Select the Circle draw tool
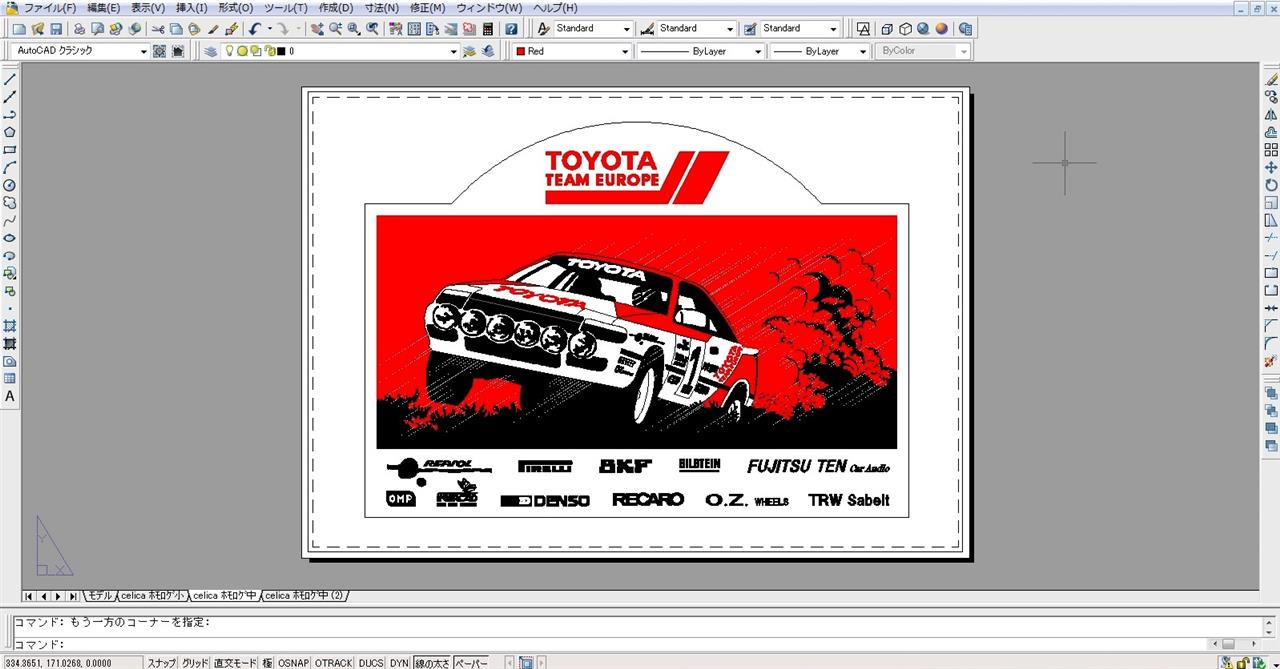The height and width of the screenshot is (669, 1280). [10, 185]
